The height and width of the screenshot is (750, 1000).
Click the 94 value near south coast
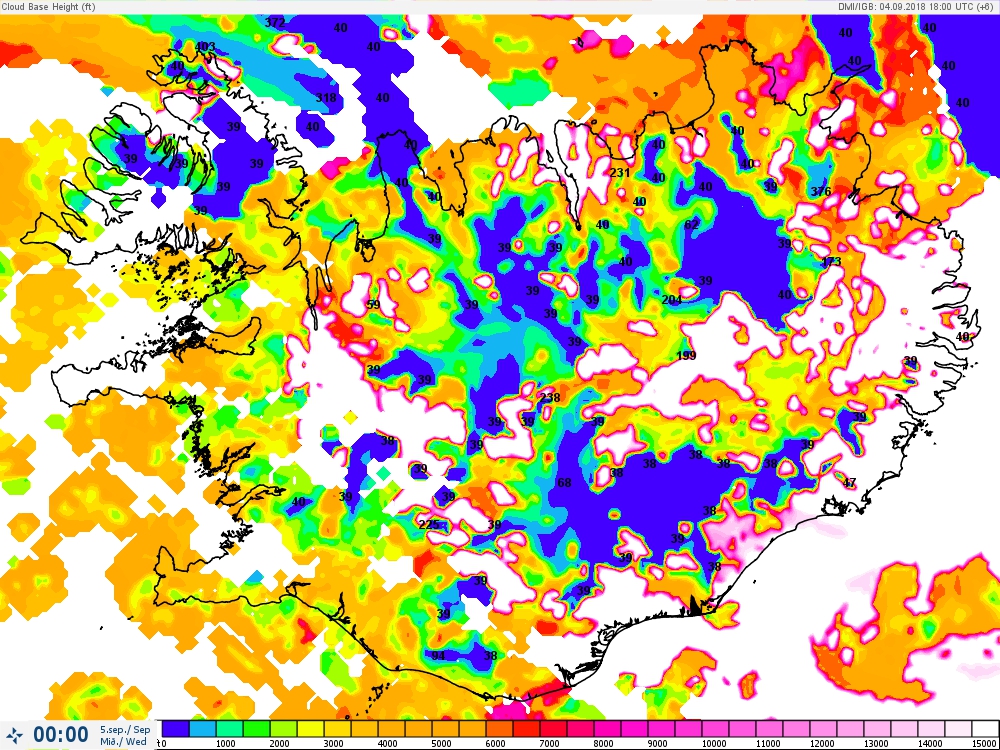[x=439, y=656]
